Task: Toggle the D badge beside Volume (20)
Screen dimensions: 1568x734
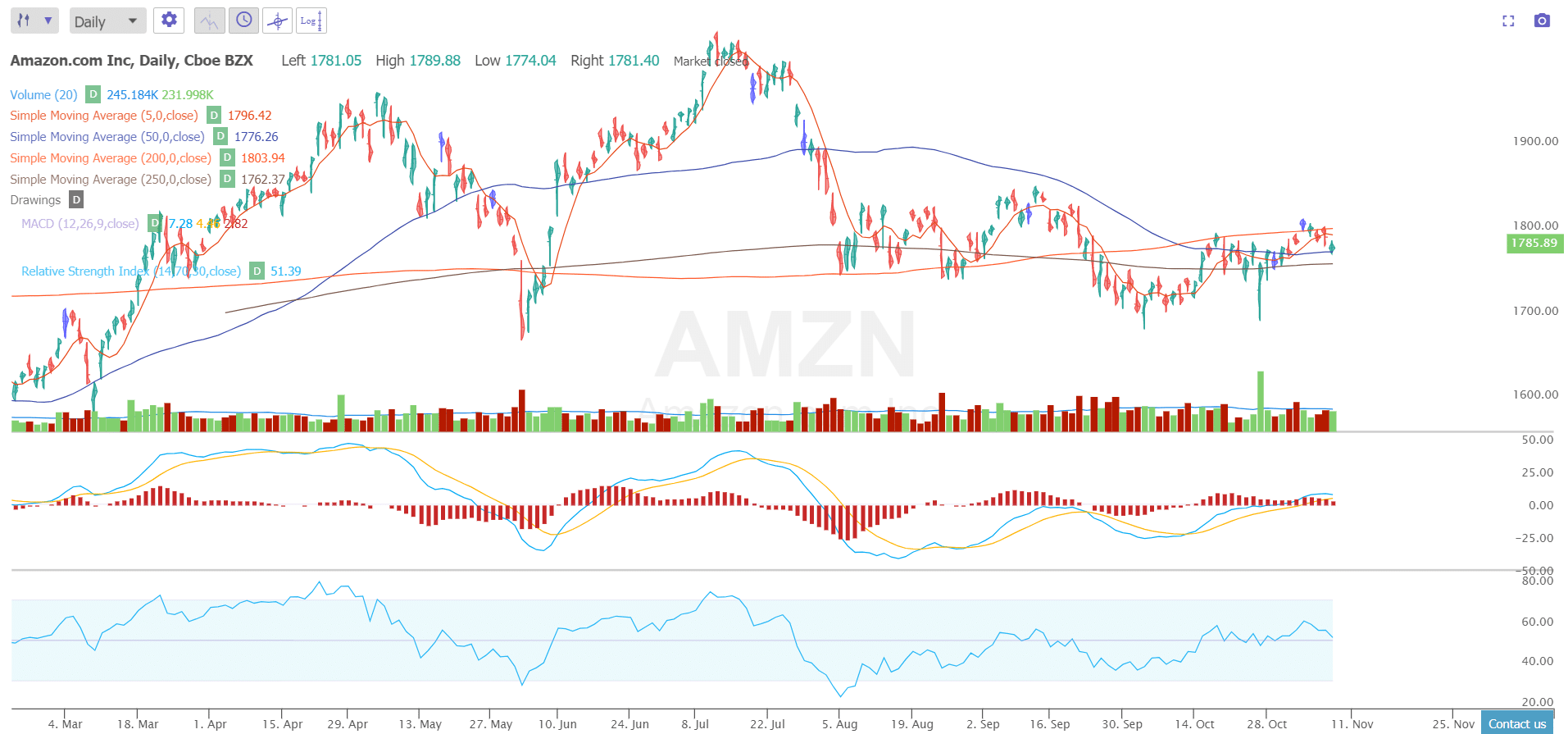Action: click(x=93, y=94)
